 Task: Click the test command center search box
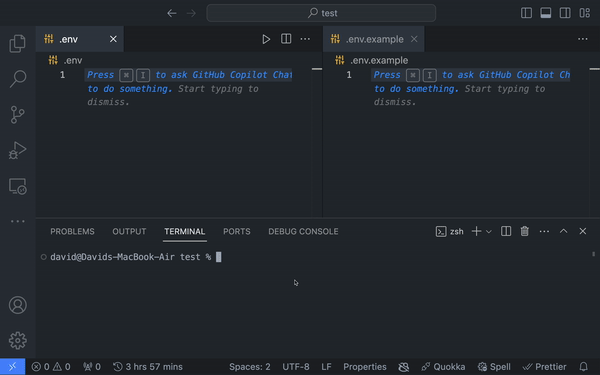tap(321, 13)
